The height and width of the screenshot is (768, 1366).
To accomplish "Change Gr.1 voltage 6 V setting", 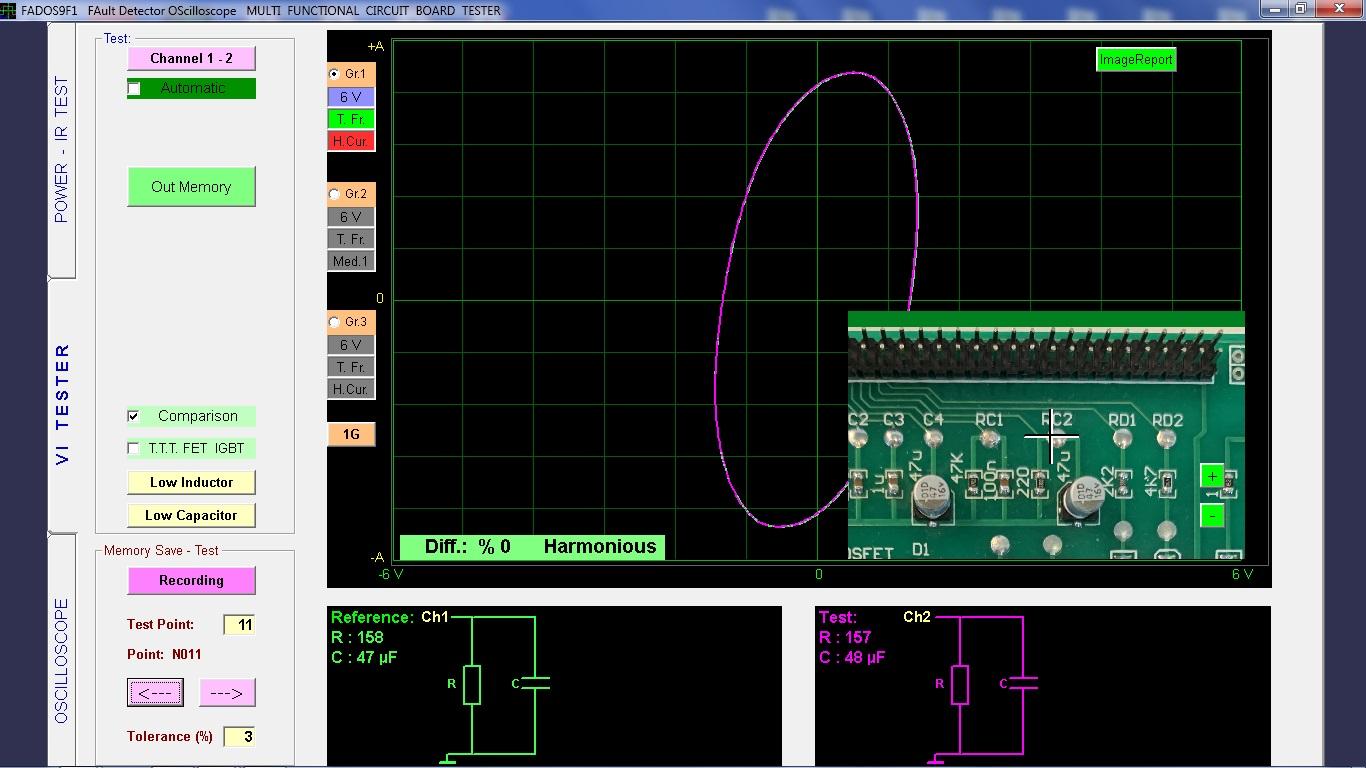I will point(351,97).
